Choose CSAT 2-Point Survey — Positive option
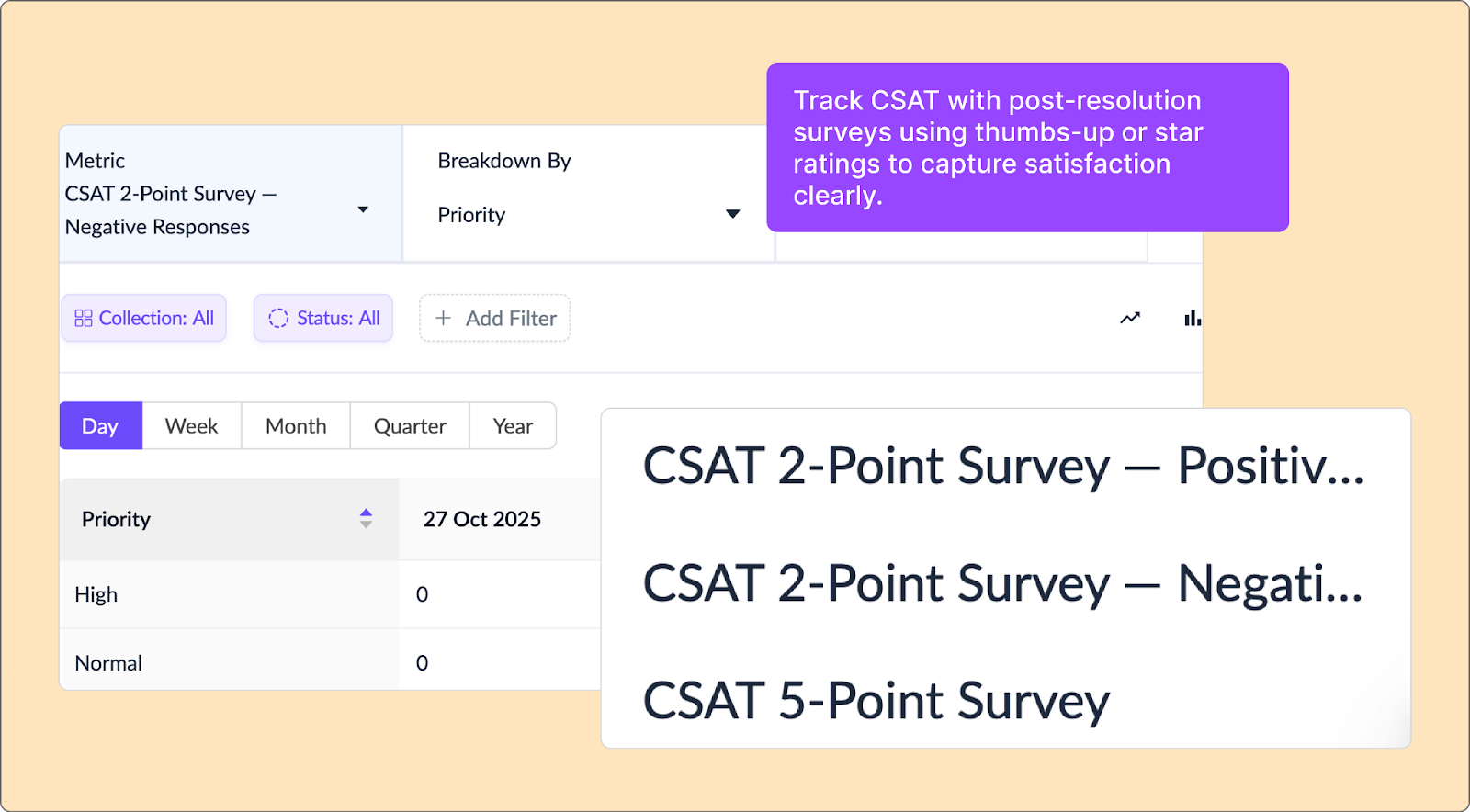Viewport: 1470px width, 812px height. (1003, 465)
